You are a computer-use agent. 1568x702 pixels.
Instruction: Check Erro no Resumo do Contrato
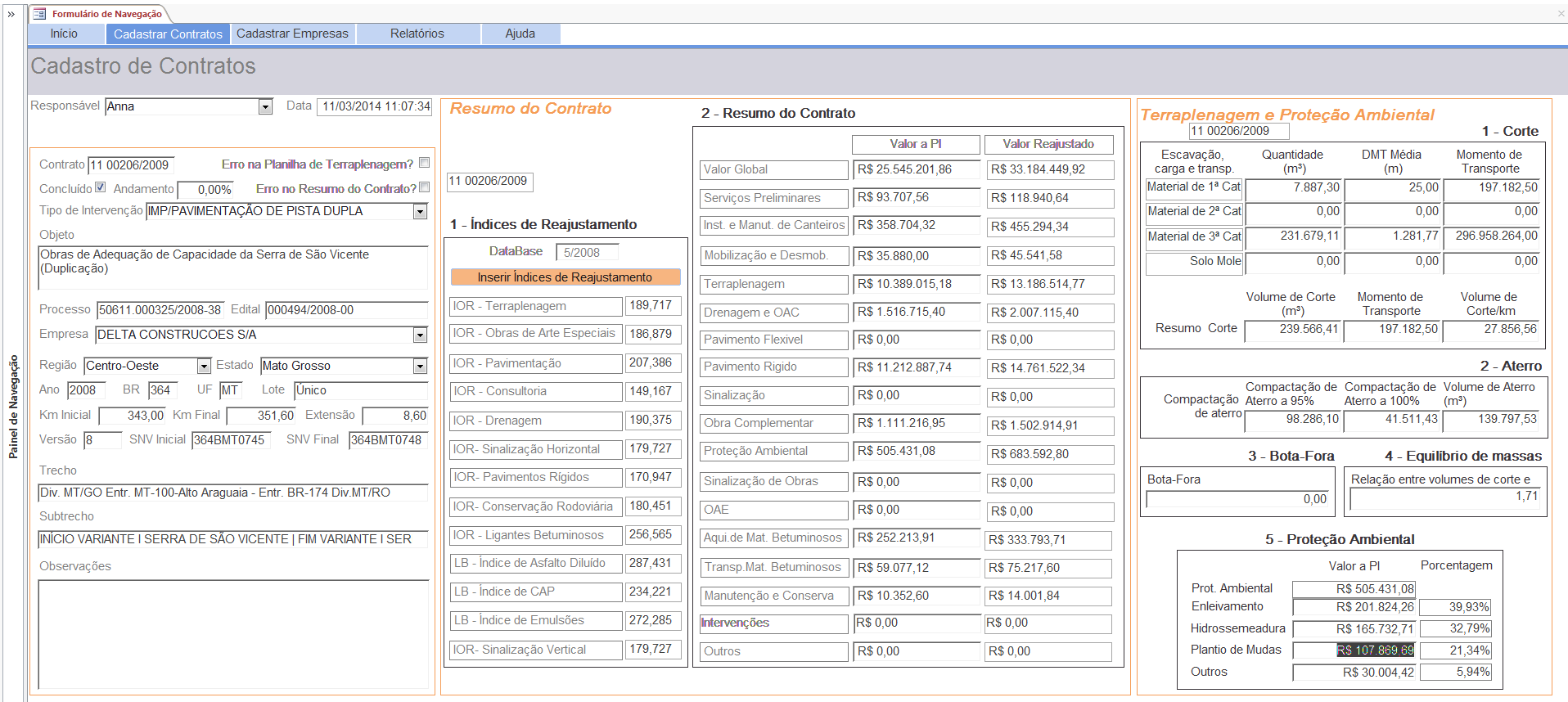pos(424,187)
